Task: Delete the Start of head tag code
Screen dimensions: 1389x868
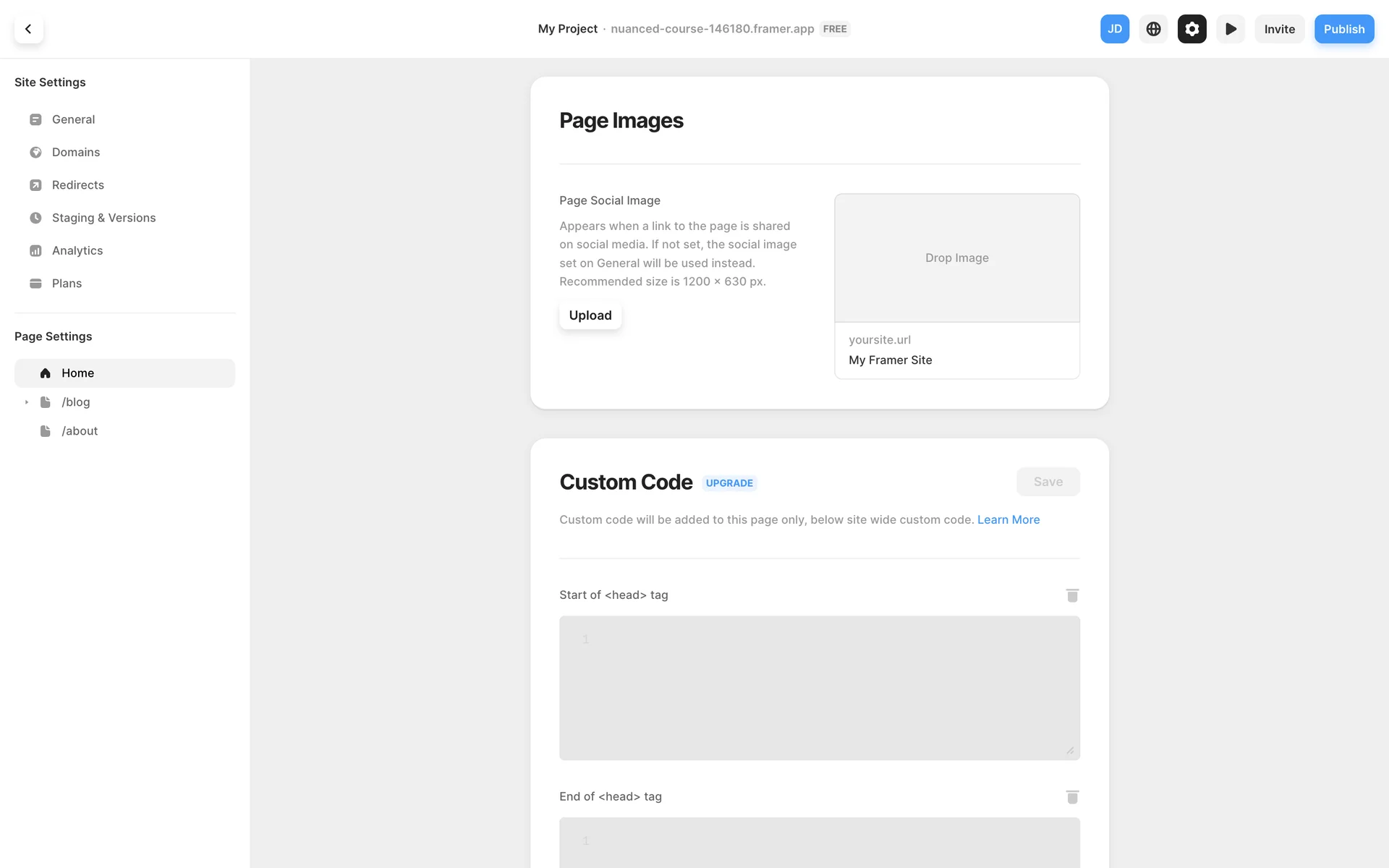Action: tap(1072, 595)
